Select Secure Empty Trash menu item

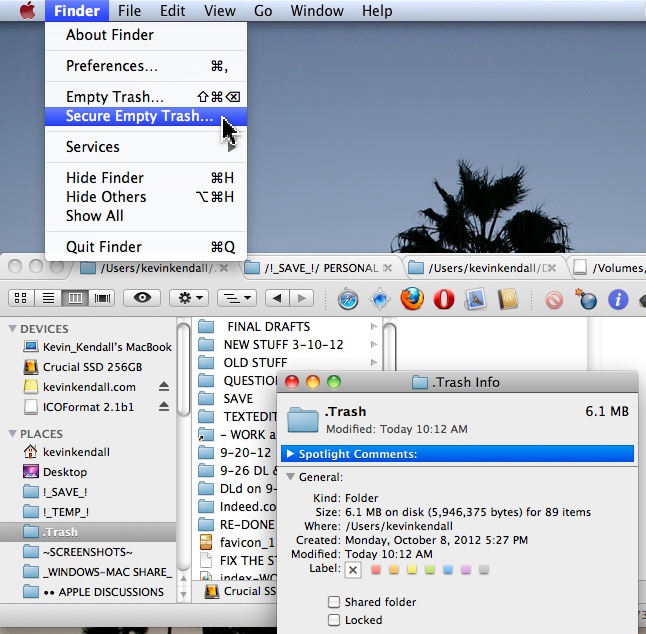coord(139,116)
